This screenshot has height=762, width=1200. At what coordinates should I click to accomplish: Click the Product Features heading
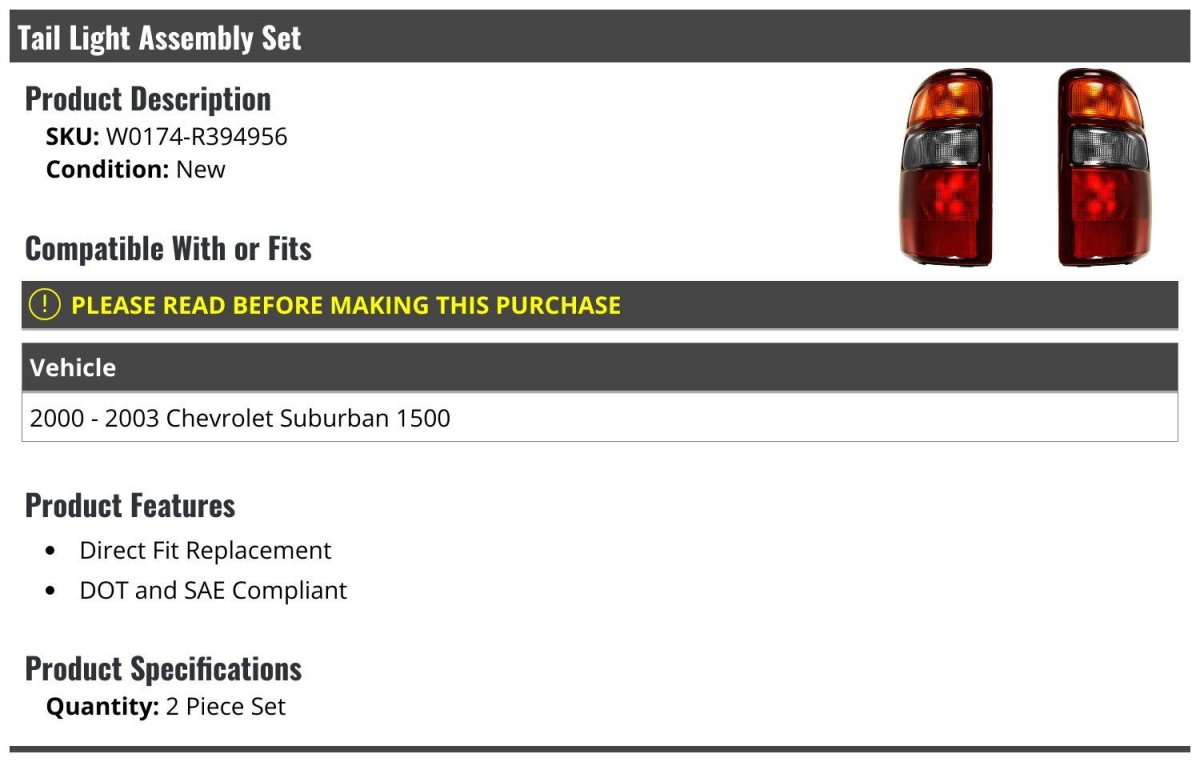[130, 506]
